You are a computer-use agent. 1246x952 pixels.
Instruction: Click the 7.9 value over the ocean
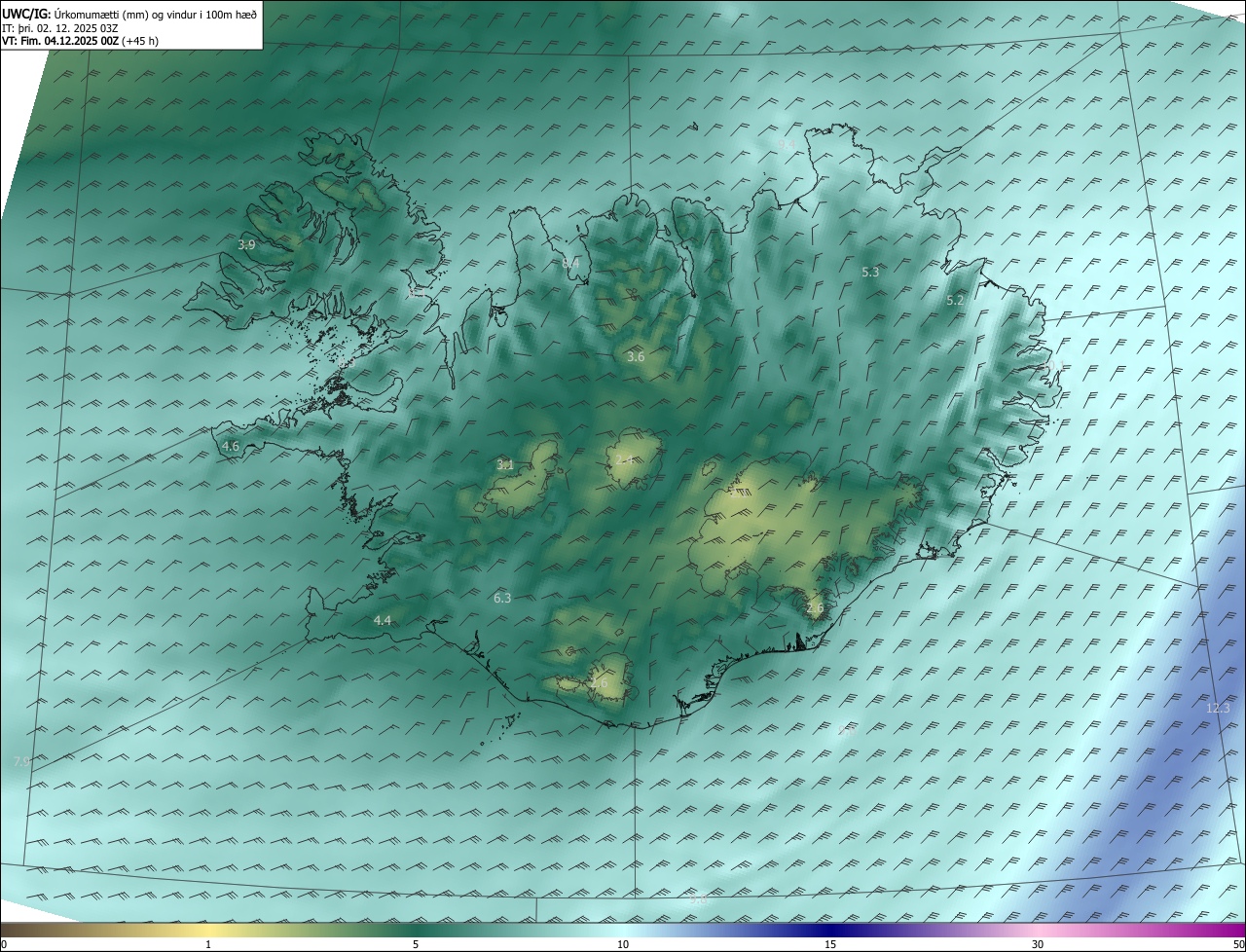22,762
